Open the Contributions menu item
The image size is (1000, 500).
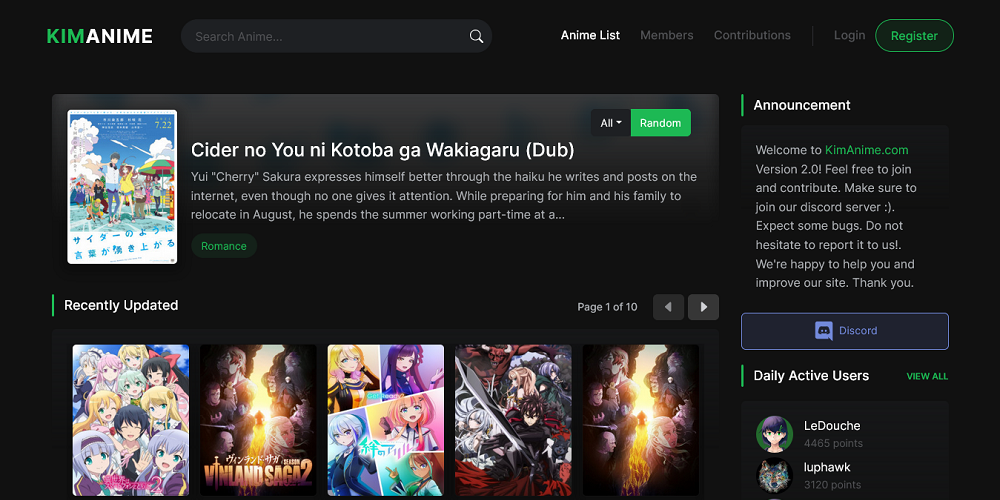pyautogui.click(x=752, y=36)
